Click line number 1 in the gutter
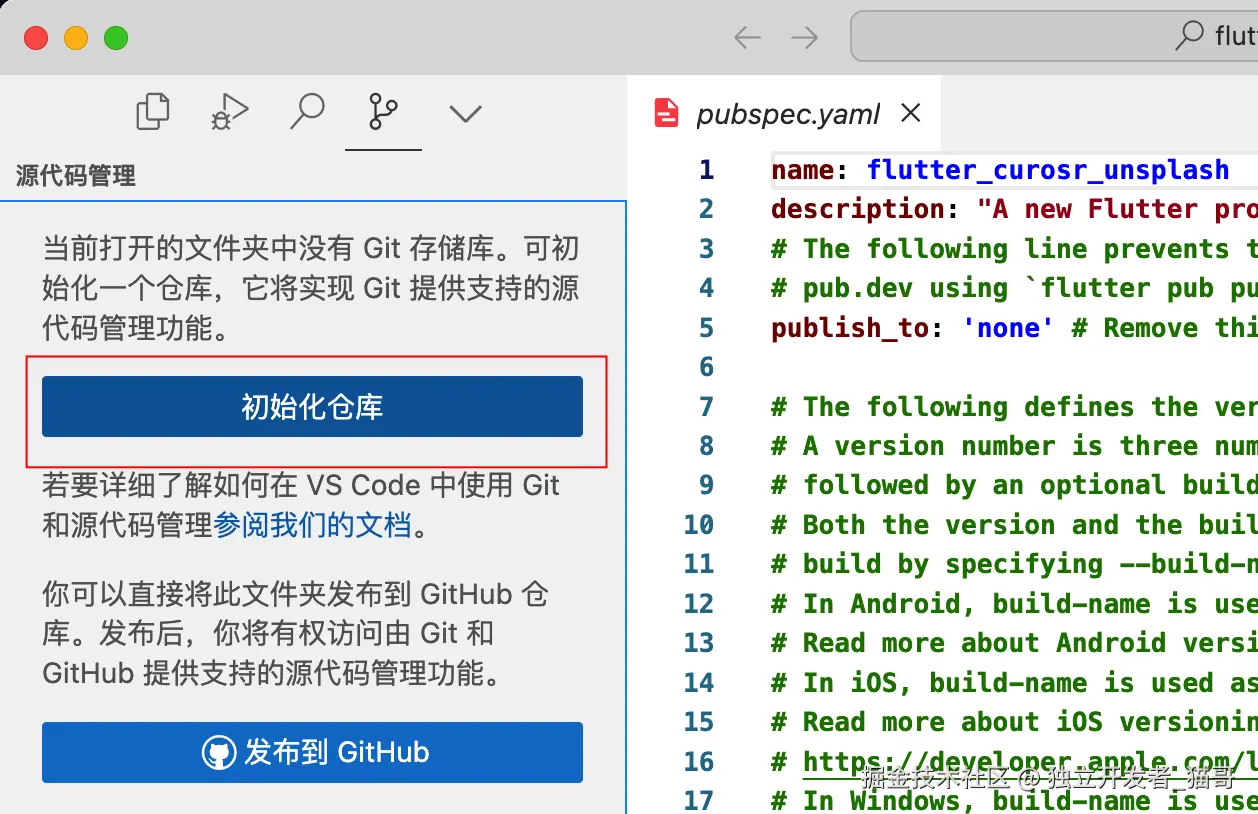Screen dimensions: 1258x814 tap(706, 170)
